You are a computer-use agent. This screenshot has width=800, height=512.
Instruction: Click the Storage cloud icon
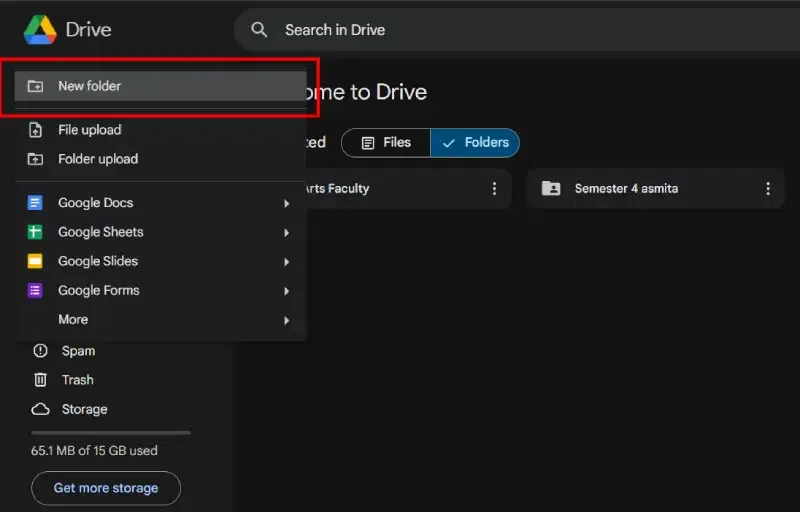(x=40, y=409)
